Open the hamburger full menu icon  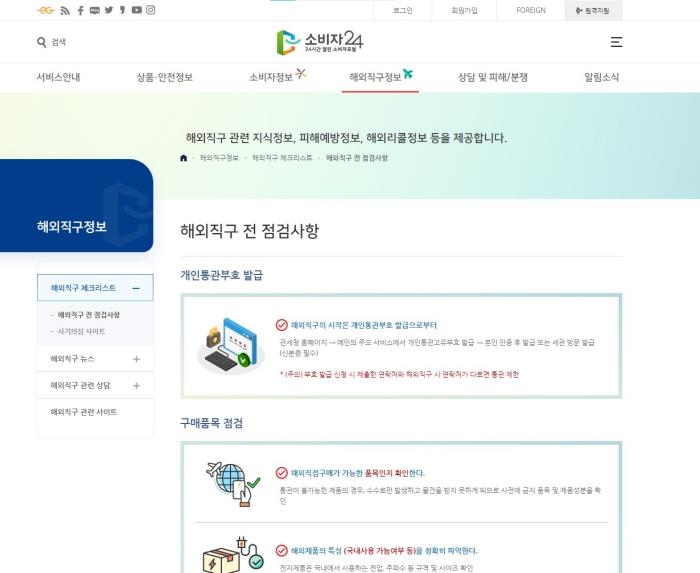pos(616,42)
